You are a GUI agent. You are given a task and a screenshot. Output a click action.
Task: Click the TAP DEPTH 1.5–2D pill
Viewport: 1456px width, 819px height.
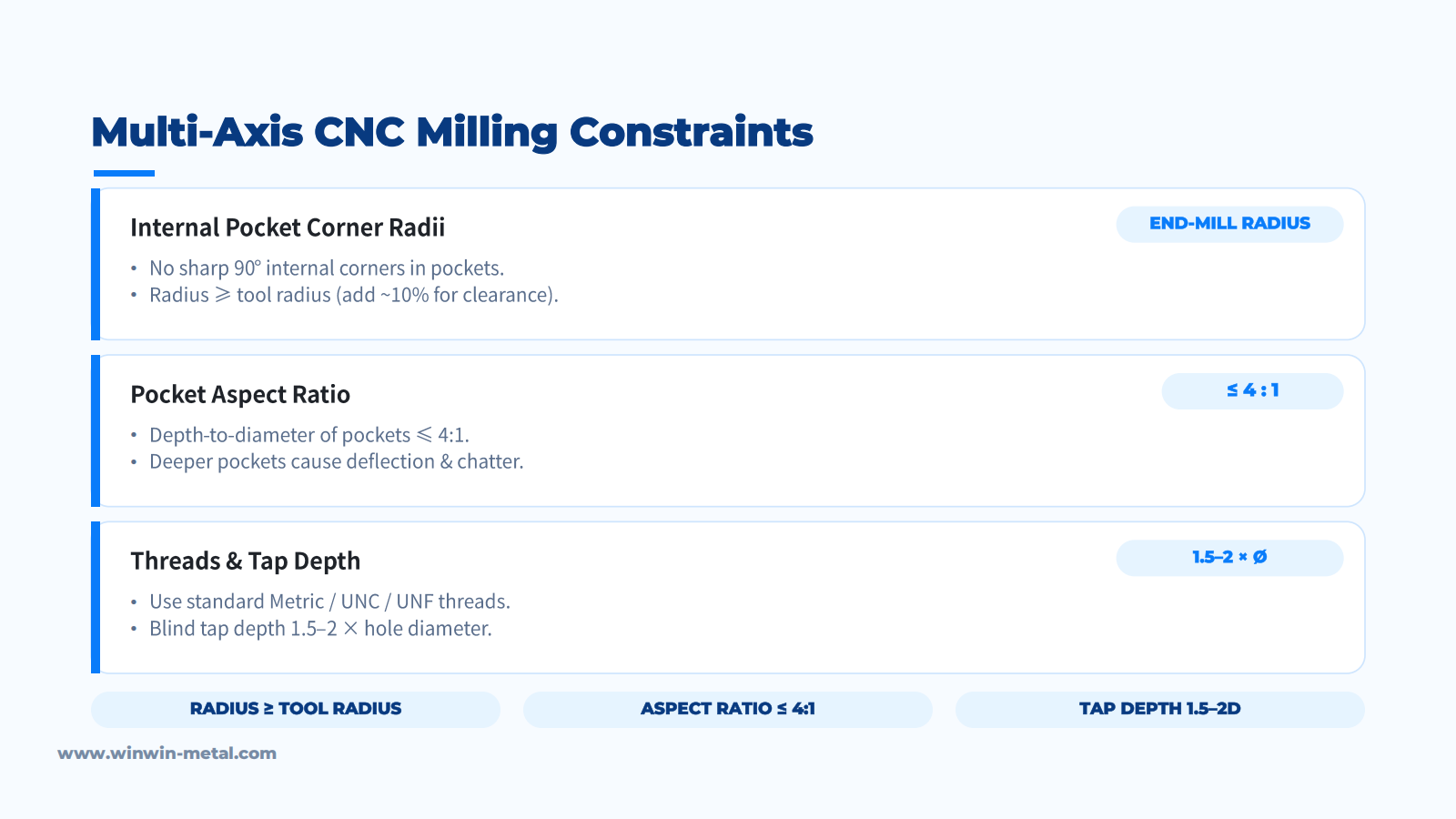point(1160,709)
